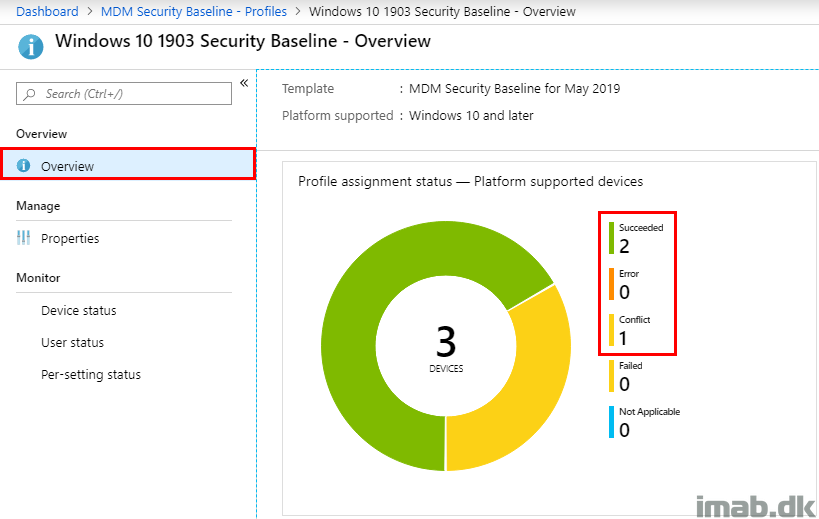Click the Not Applicable legend label
Image resolution: width=819 pixels, height=519 pixels.
pyautogui.click(x=649, y=411)
